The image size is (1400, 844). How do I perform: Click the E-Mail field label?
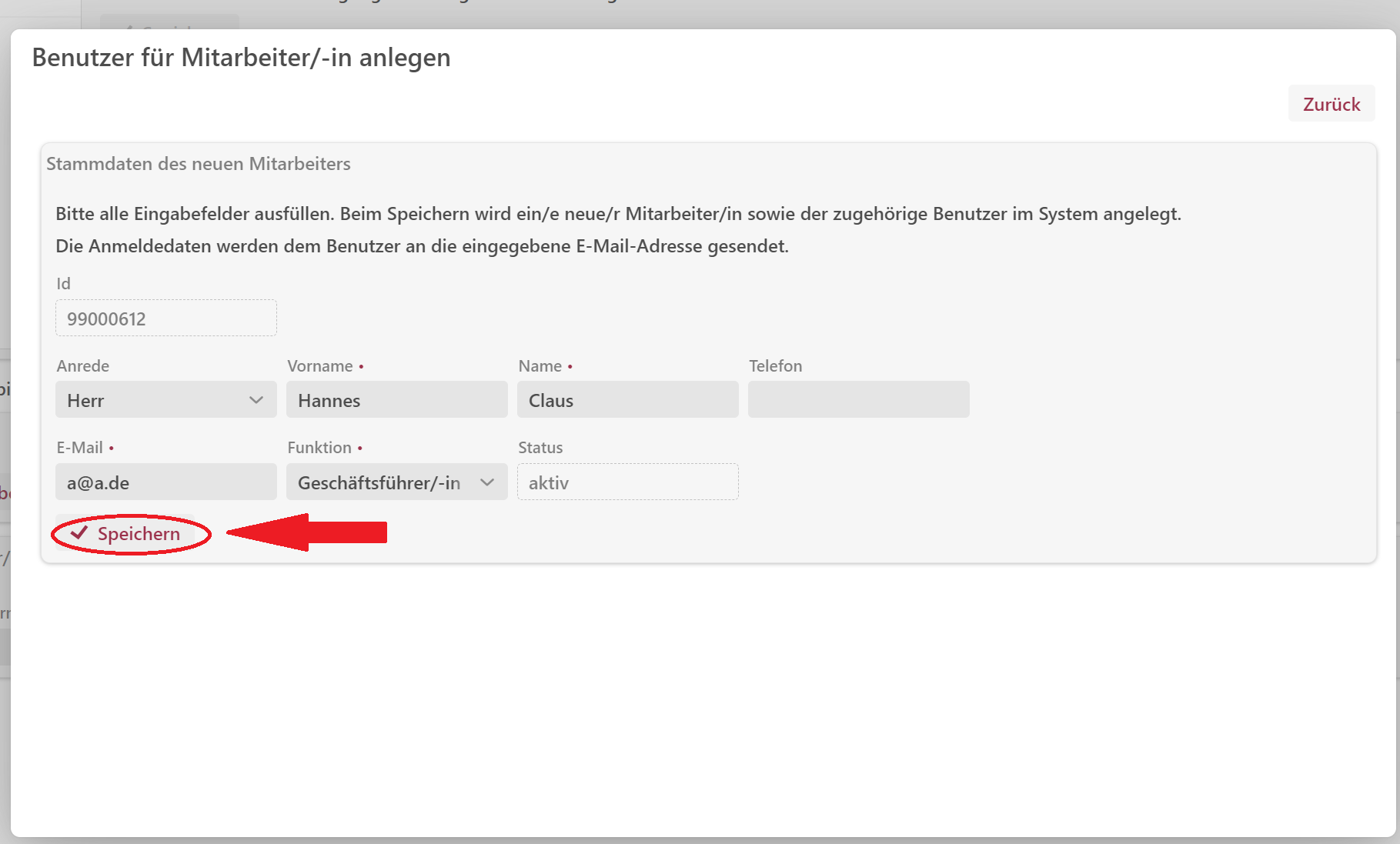click(x=79, y=448)
